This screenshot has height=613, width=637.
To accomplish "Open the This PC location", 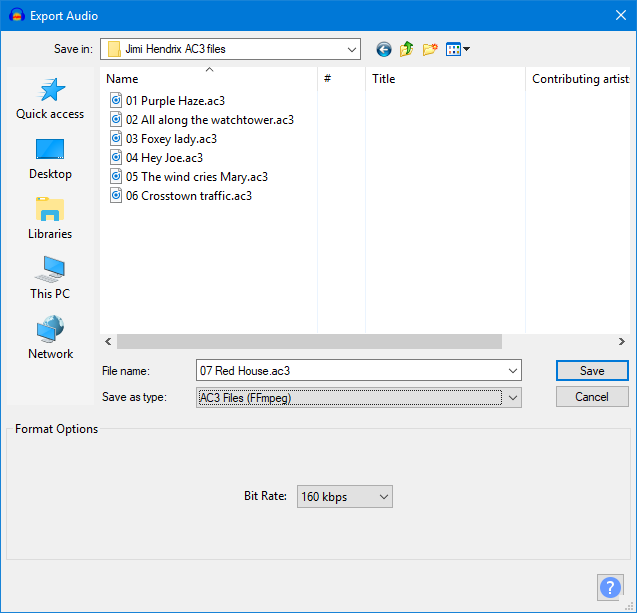I will (x=50, y=278).
